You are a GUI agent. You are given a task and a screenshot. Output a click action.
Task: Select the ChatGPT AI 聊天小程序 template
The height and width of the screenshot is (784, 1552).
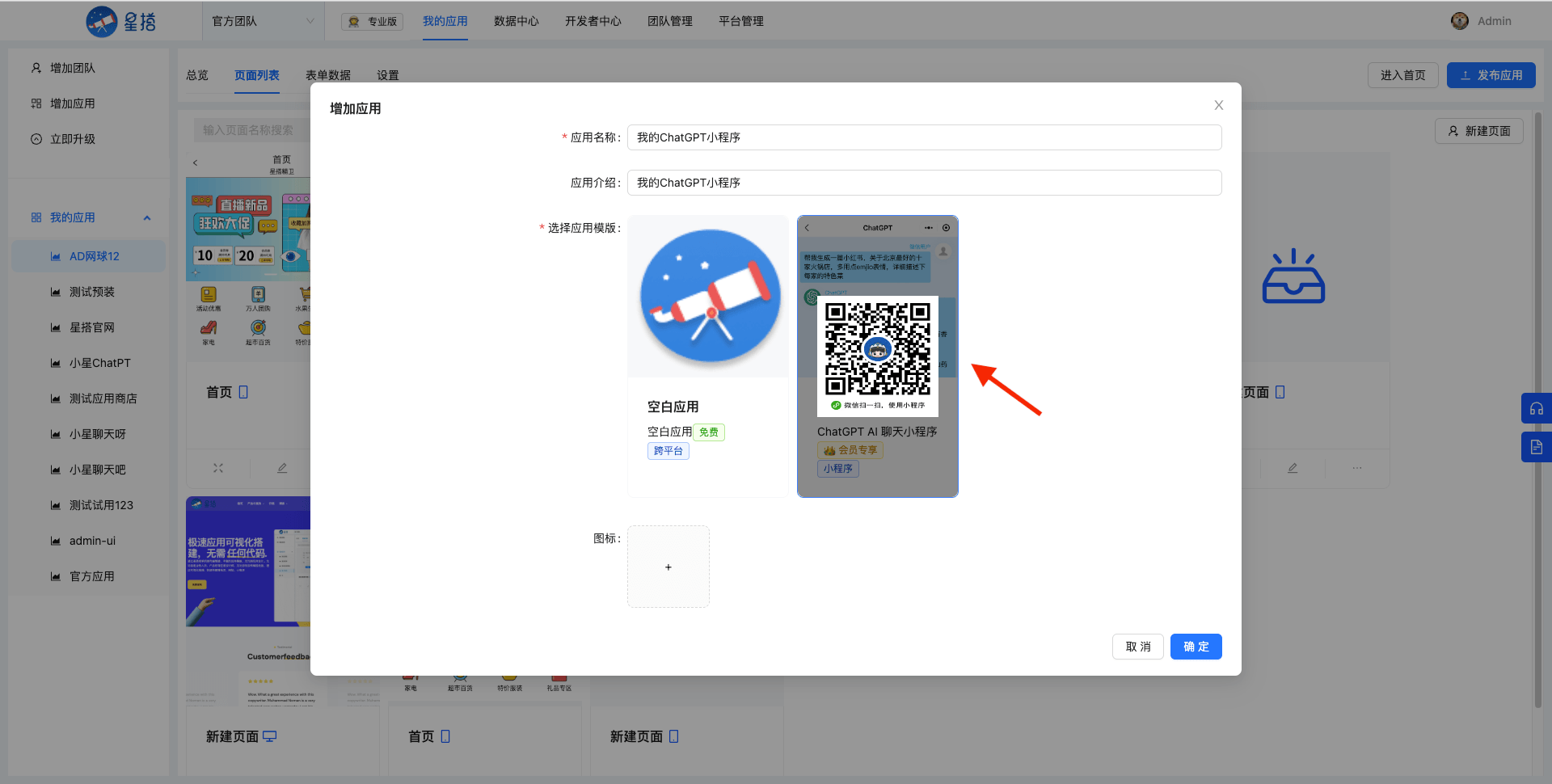878,356
